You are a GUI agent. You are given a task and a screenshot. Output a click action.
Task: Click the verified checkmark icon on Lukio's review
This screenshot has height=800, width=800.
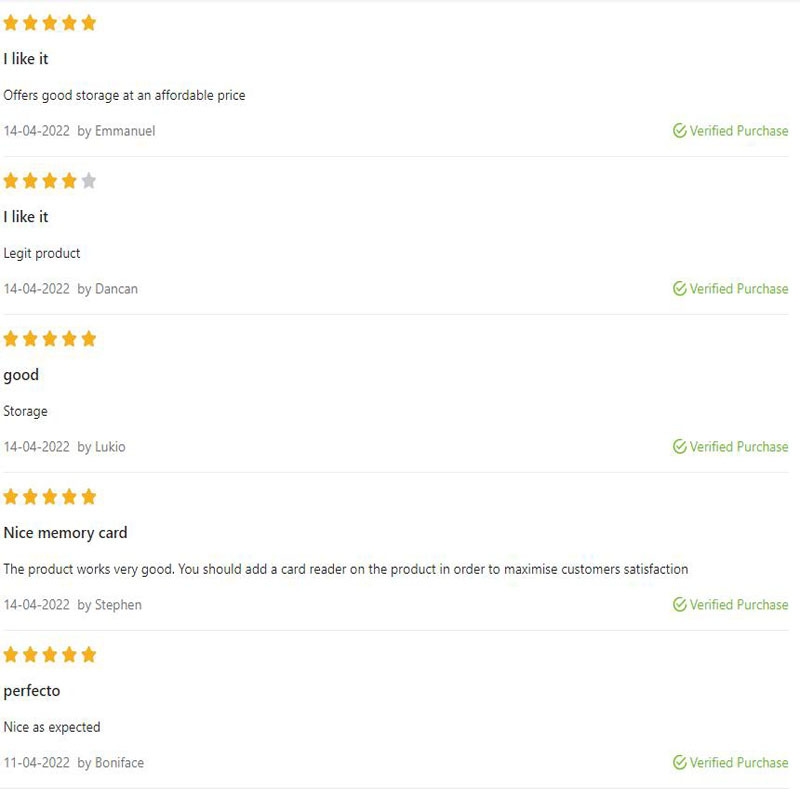(x=680, y=447)
